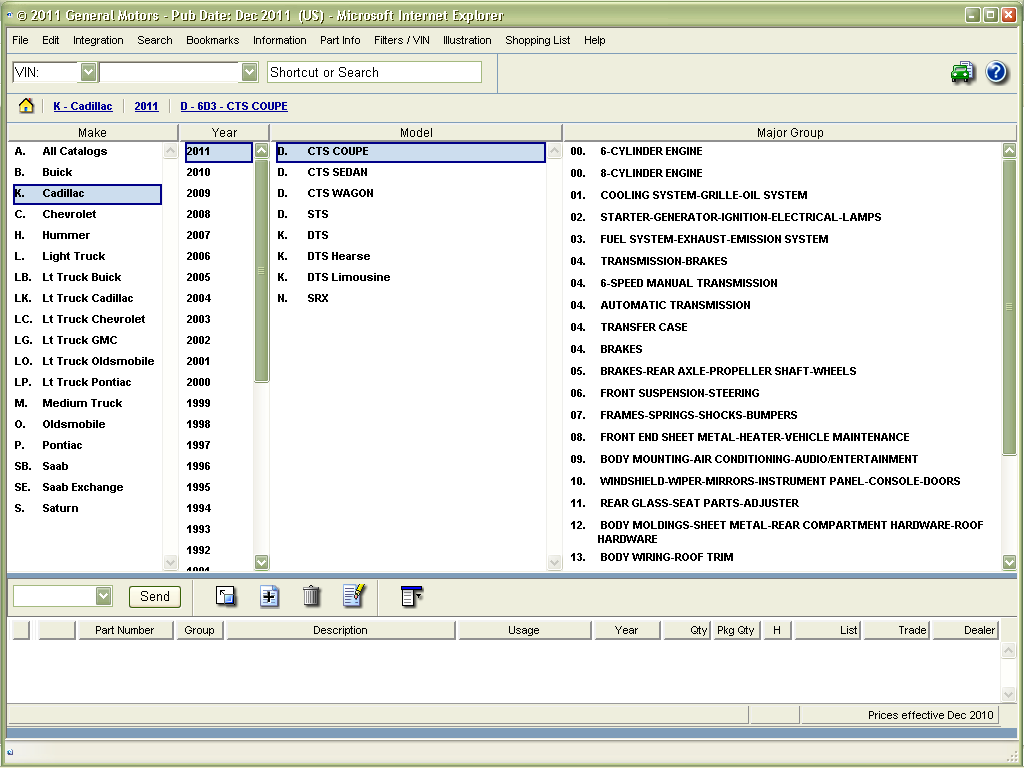Click the Shortcut or Search field

[374, 72]
